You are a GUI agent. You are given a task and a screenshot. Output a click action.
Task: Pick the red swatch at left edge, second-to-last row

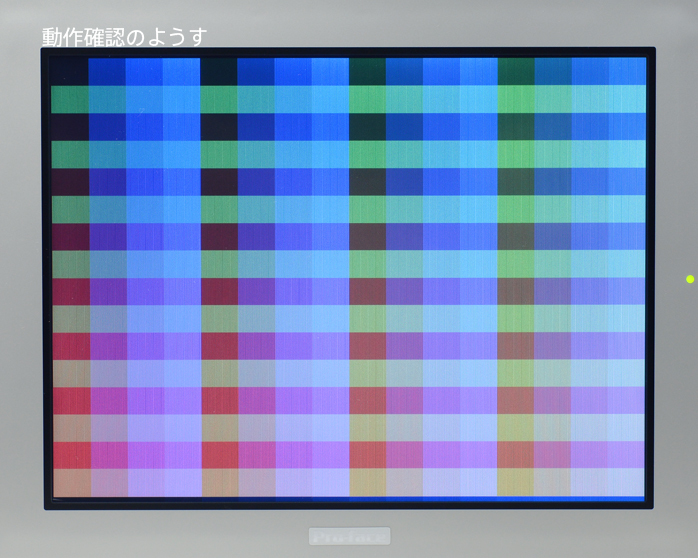[69, 454]
